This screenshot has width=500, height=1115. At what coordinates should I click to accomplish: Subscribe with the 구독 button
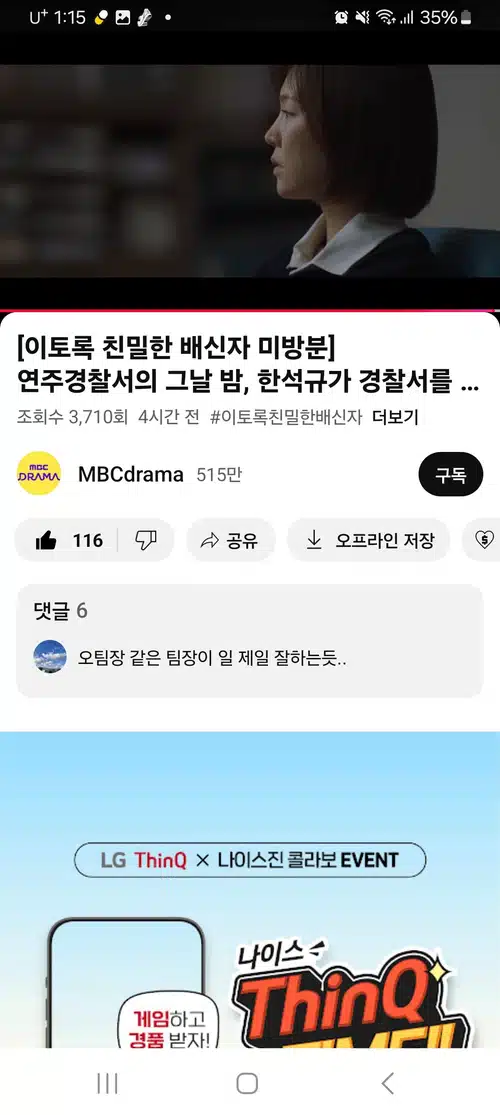pos(451,474)
